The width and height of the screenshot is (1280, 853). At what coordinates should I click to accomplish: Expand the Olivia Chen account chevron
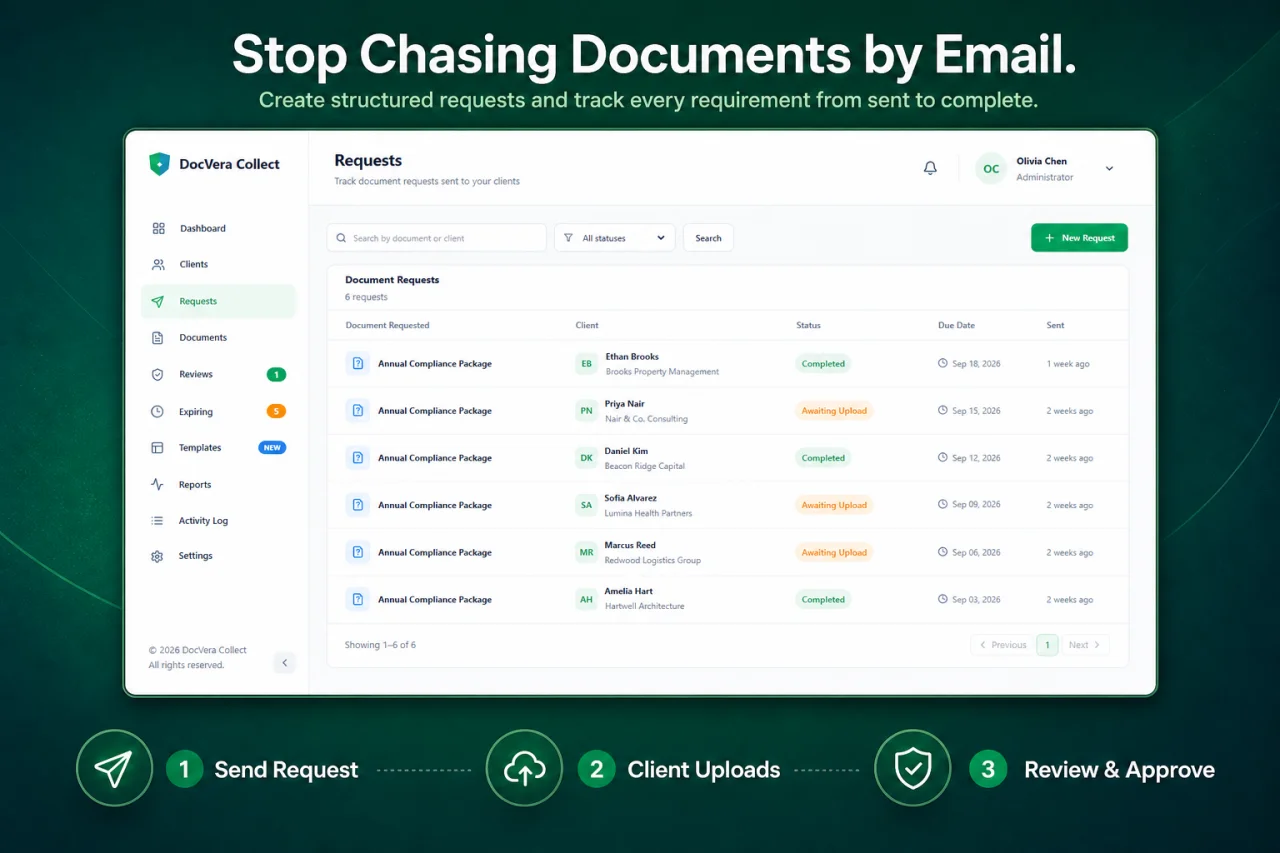(x=1109, y=169)
